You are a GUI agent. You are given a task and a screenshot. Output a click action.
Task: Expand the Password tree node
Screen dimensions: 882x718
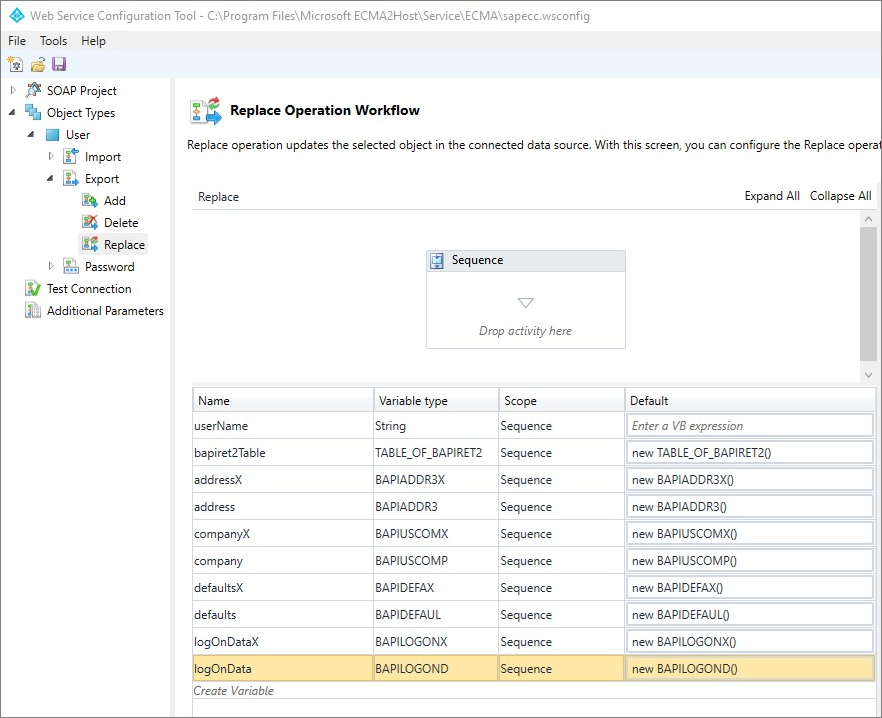coord(51,267)
